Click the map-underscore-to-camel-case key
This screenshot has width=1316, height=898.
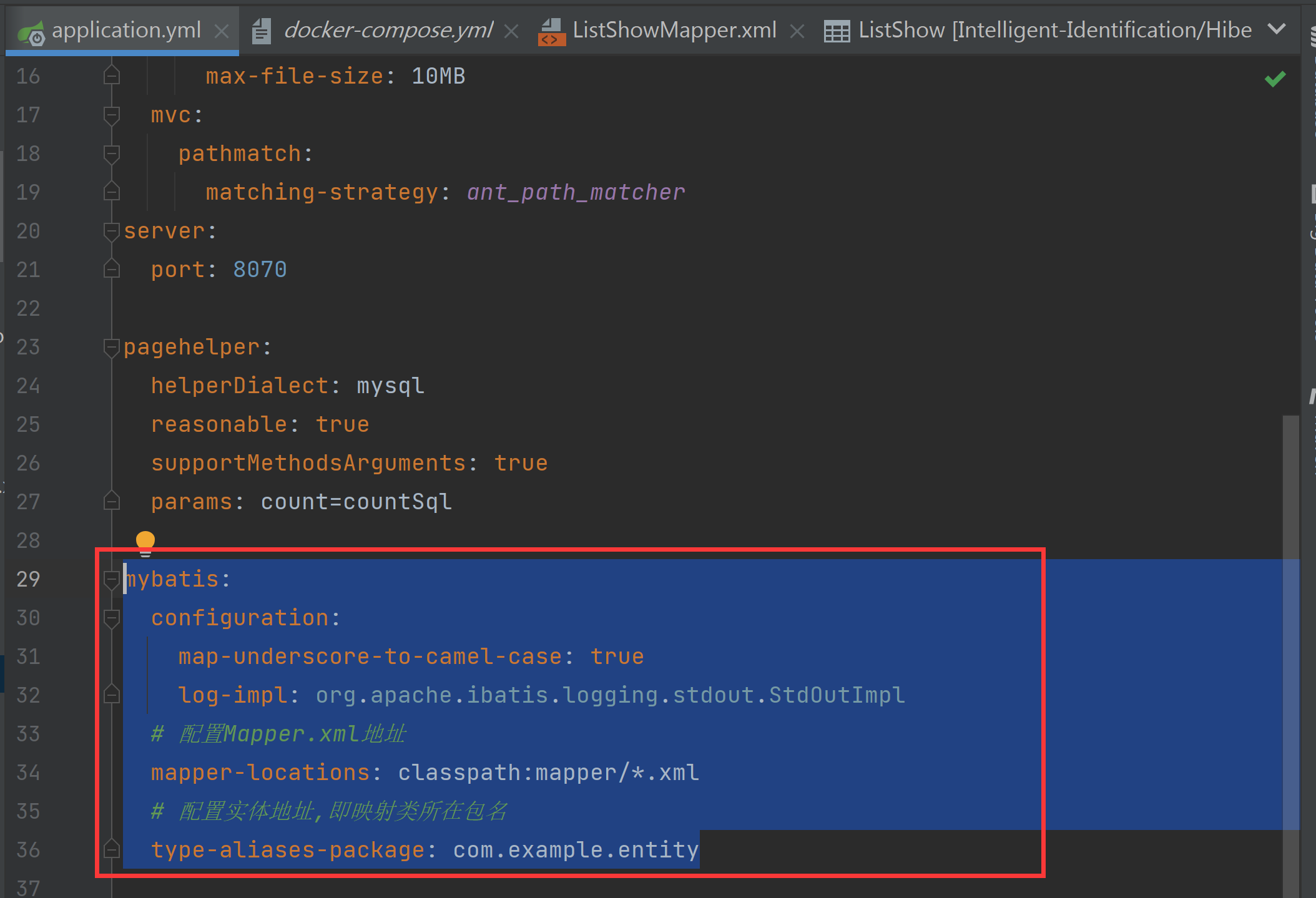pos(370,656)
